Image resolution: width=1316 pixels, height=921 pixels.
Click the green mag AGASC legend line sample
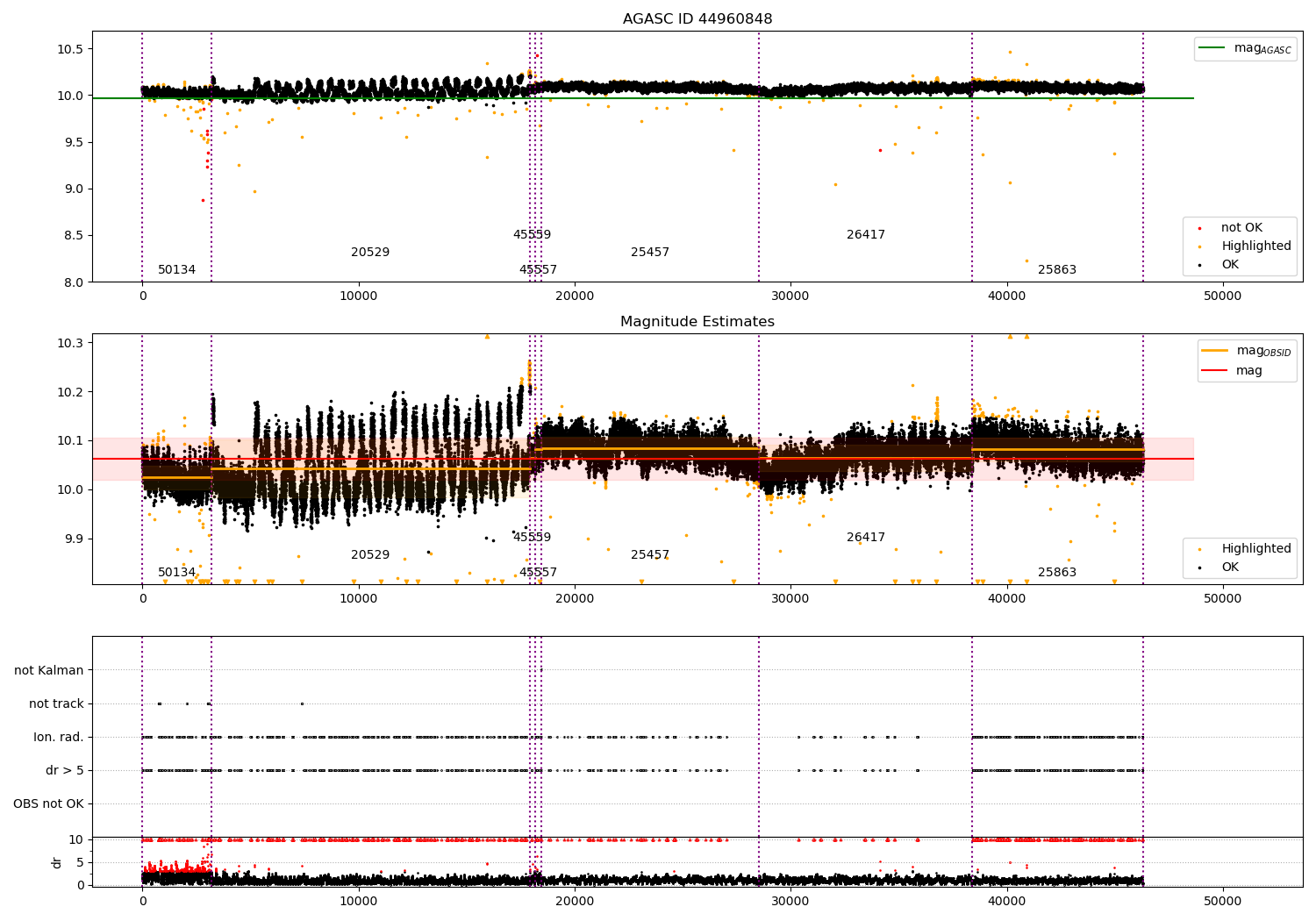[x=1212, y=48]
